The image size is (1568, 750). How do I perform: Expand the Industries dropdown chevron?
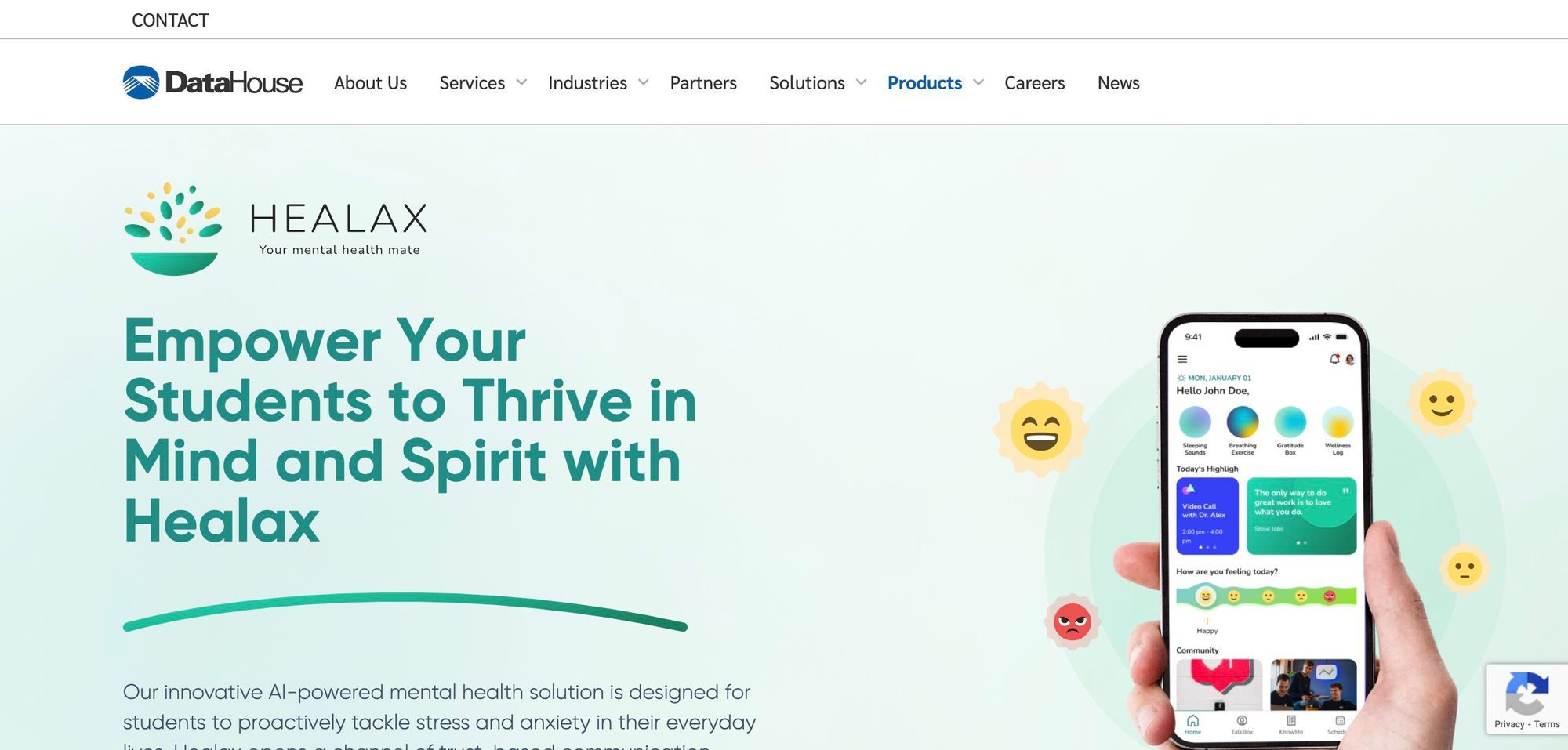[x=644, y=82]
